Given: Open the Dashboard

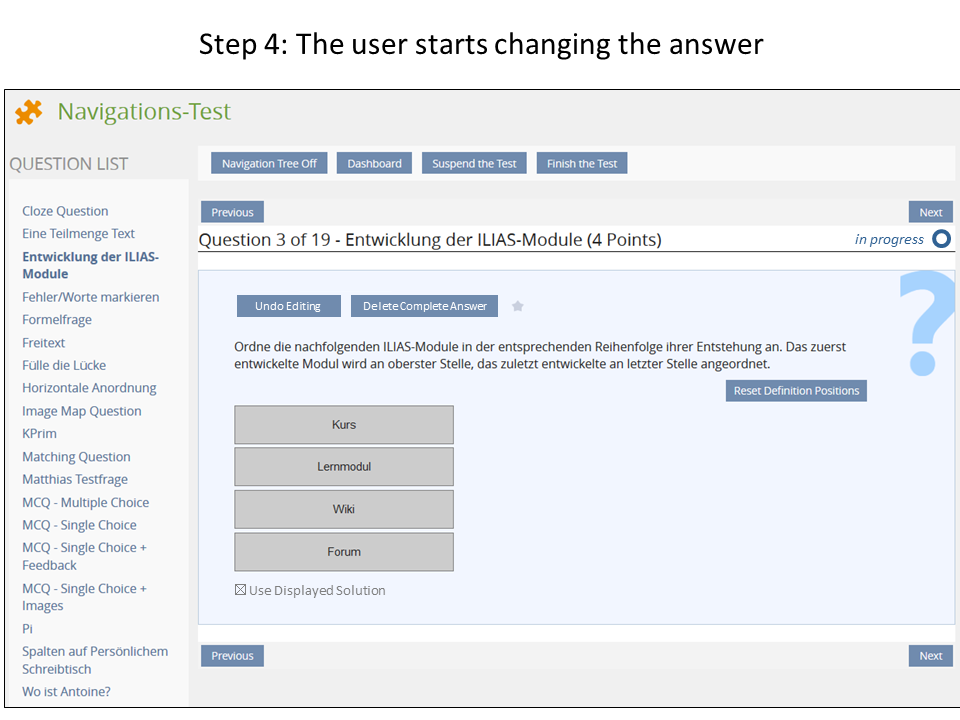Looking at the screenshot, I should click(x=374, y=163).
